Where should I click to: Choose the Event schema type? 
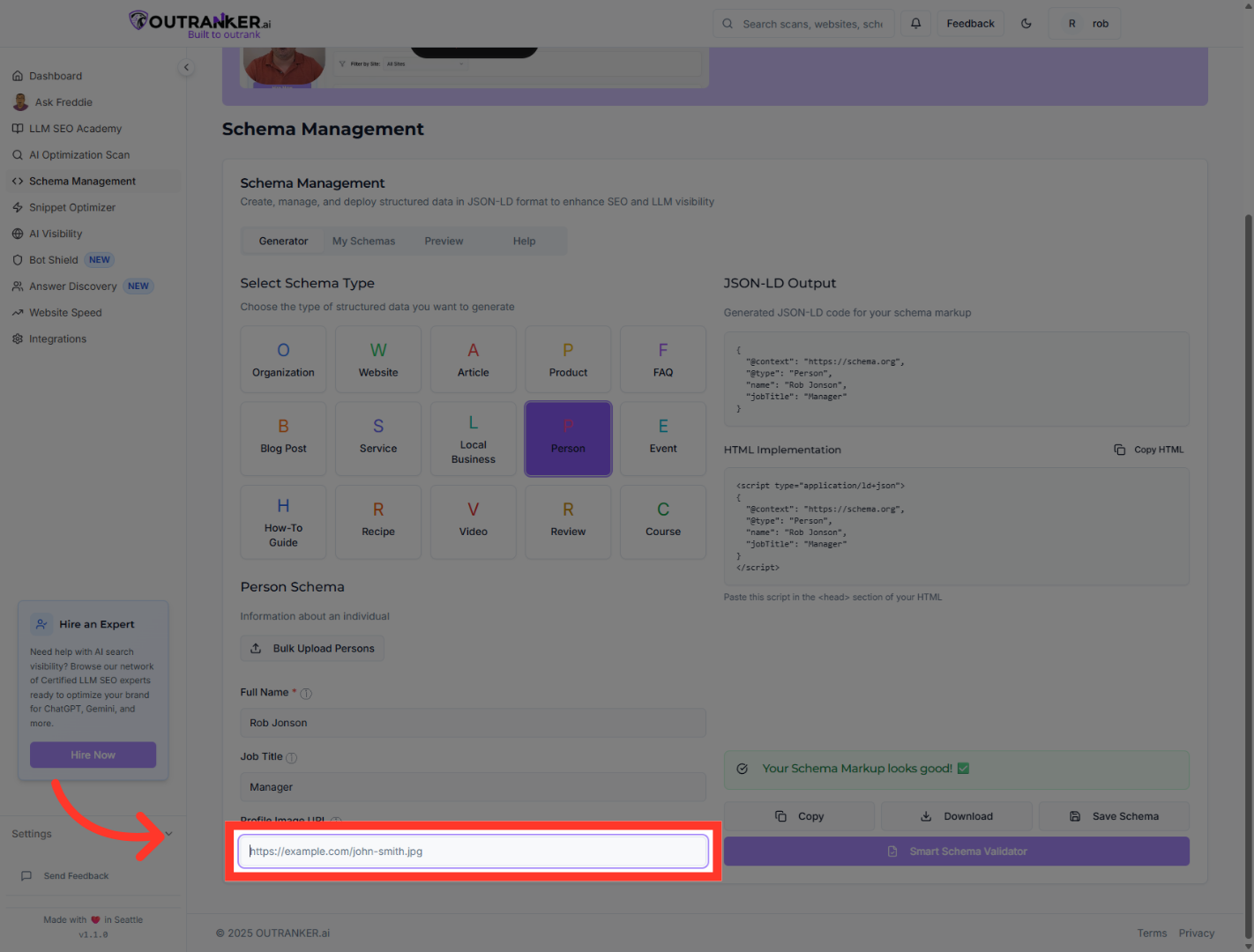(663, 439)
